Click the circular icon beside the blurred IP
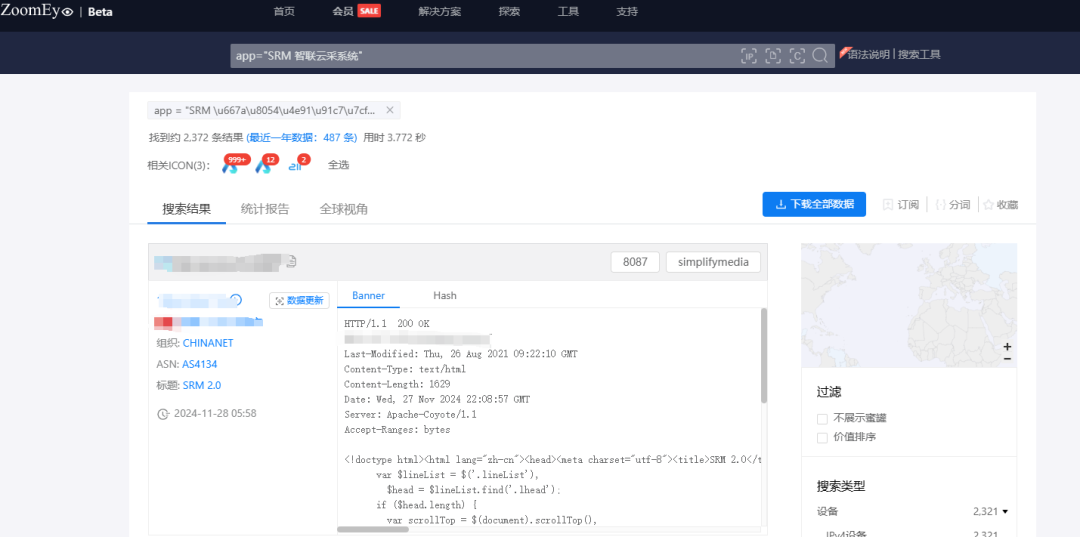The width and height of the screenshot is (1080, 537). (236, 300)
